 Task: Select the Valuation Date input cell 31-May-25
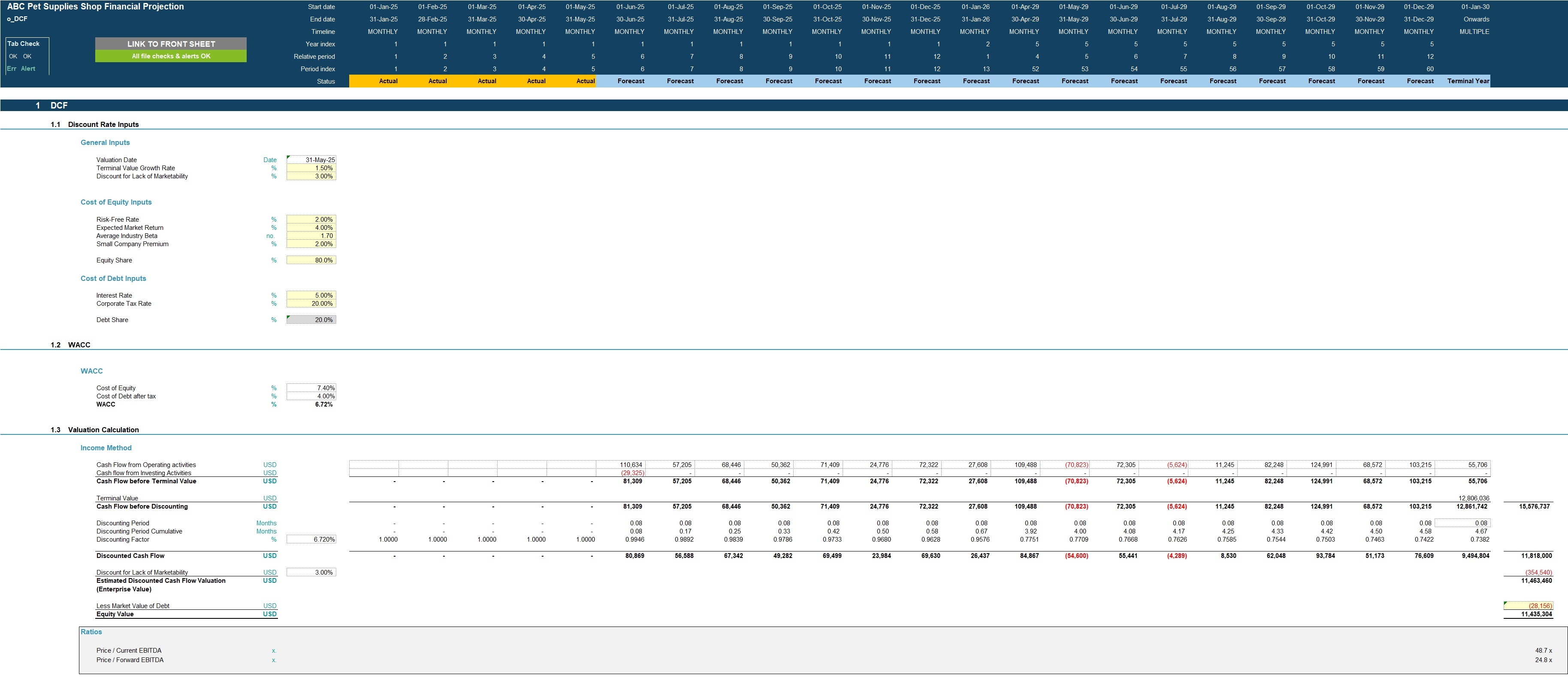pyautogui.click(x=311, y=160)
